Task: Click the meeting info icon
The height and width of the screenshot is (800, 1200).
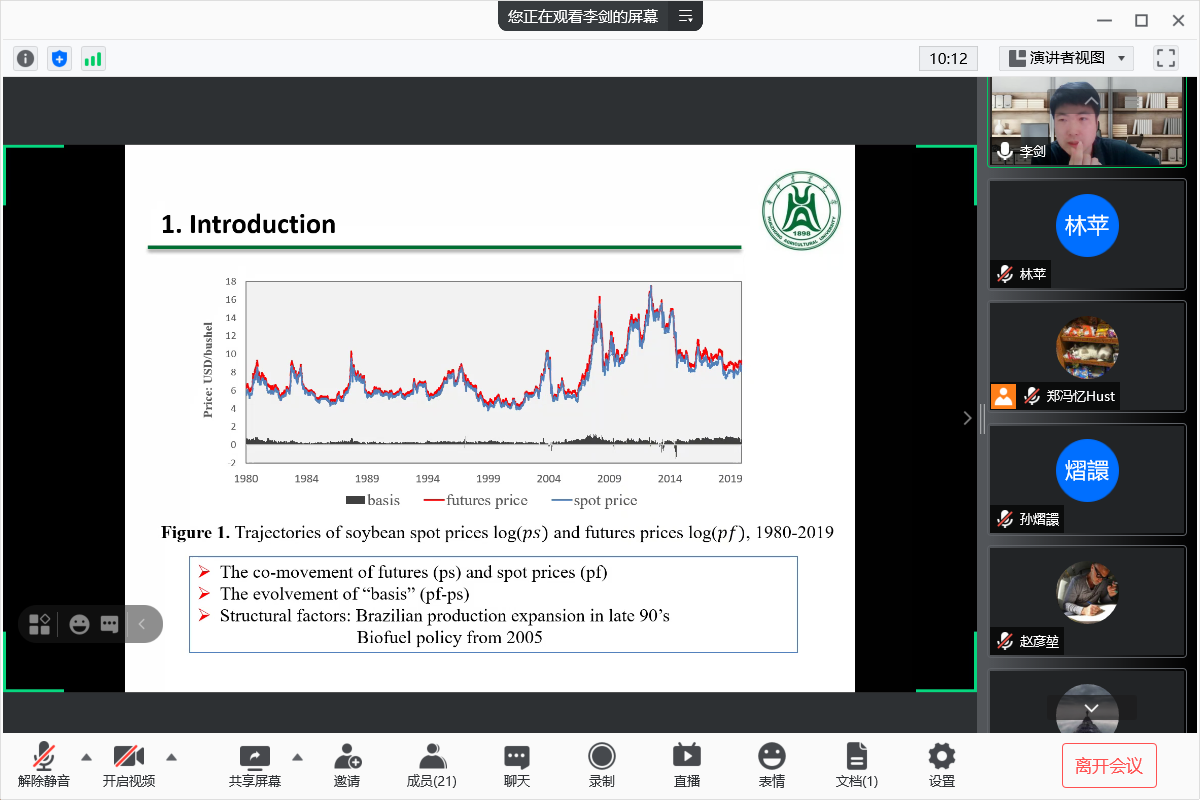Action: (x=26, y=58)
